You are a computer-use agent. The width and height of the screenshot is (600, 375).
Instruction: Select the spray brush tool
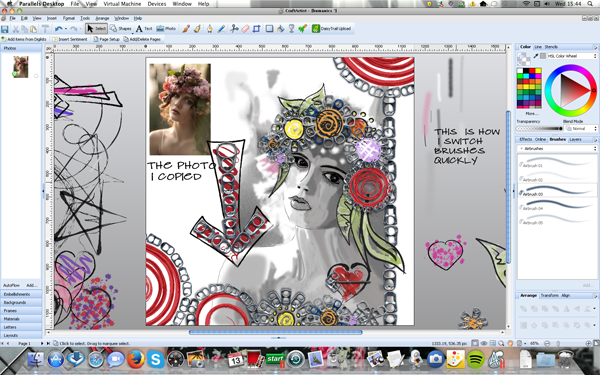(x=197, y=29)
